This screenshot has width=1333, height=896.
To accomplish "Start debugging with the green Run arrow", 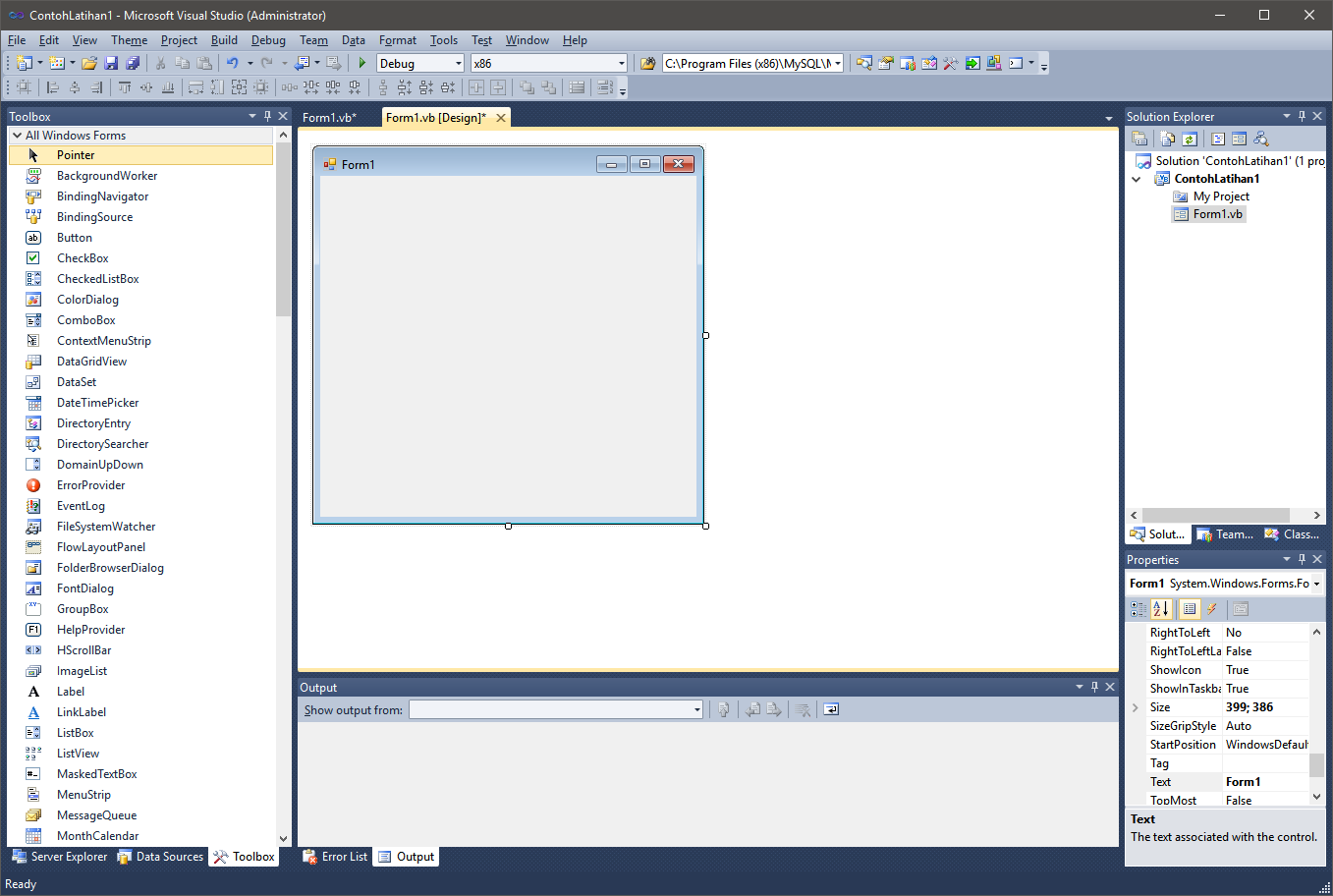I will pyautogui.click(x=361, y=62).
